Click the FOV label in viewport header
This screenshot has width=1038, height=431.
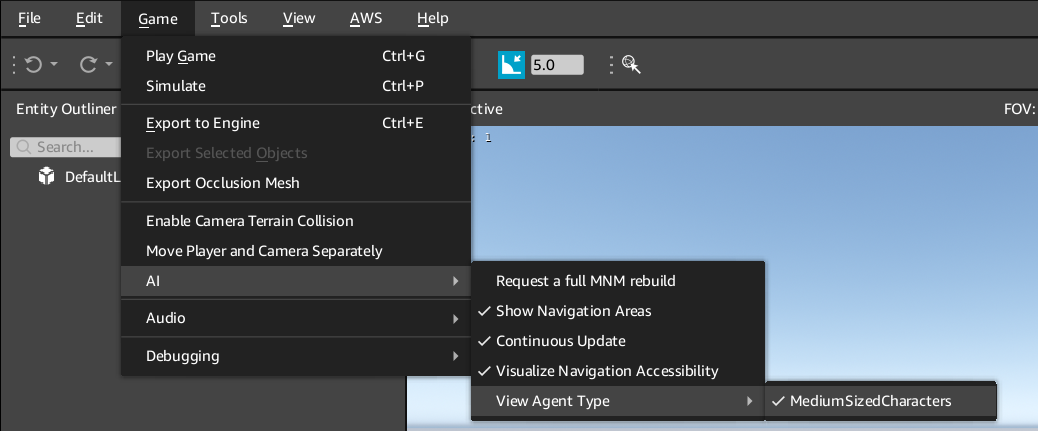[x=1019, y=109]
